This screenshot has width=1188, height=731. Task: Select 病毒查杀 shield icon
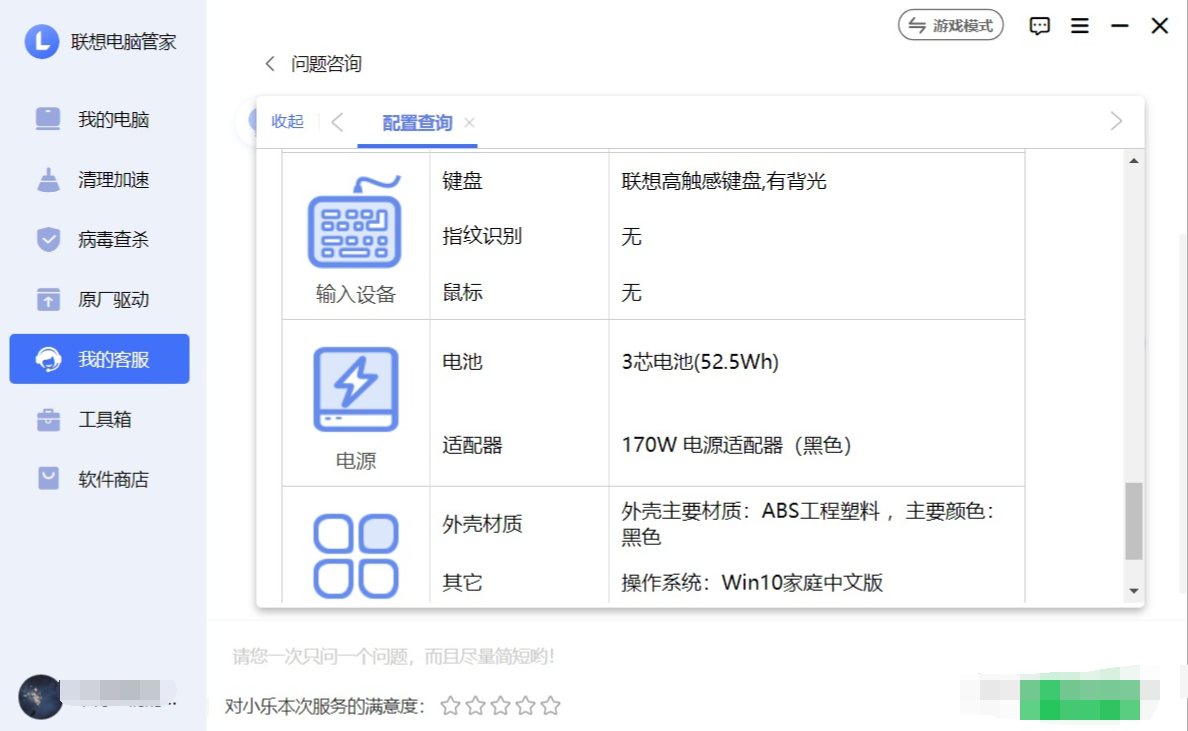click(48, 240)
